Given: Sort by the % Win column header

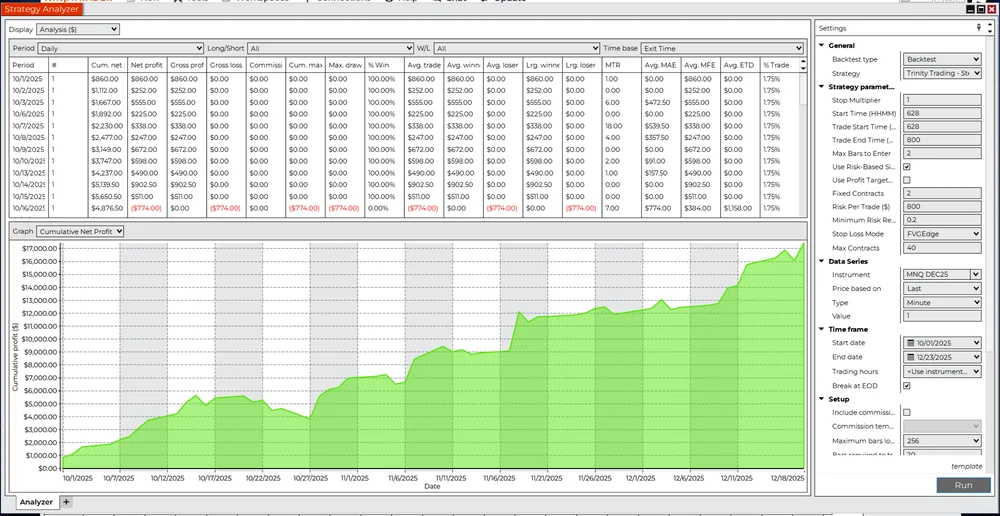Looking at the screenshot, I should click(384, 65).
